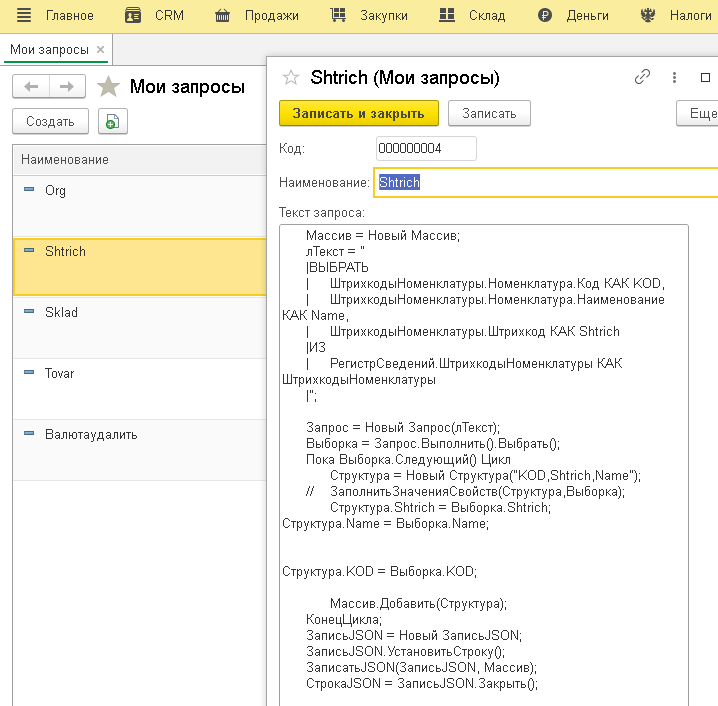Open the hamburger main menu icon

point(24,15)
